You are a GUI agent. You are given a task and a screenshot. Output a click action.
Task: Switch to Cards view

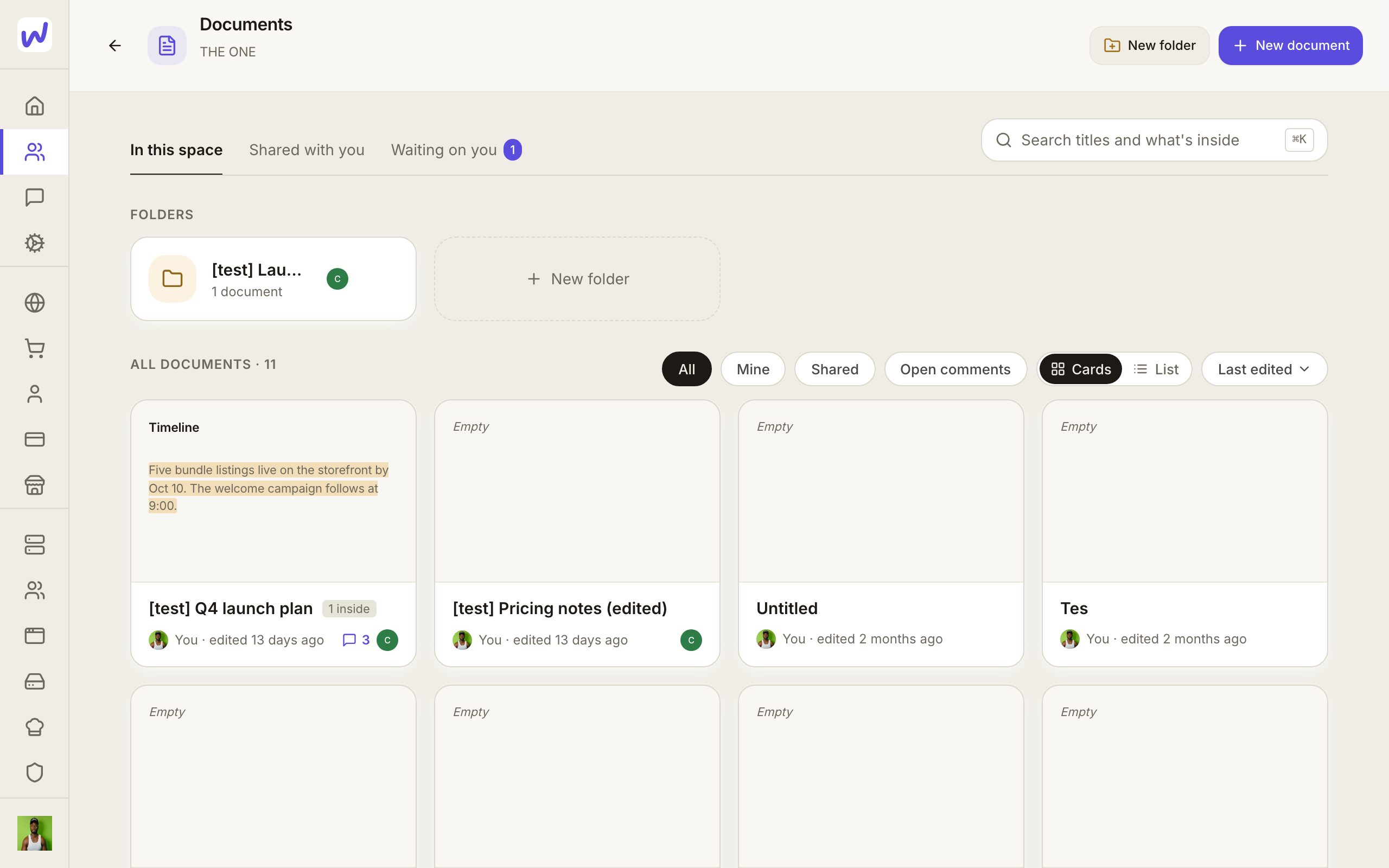(1080, 368)
